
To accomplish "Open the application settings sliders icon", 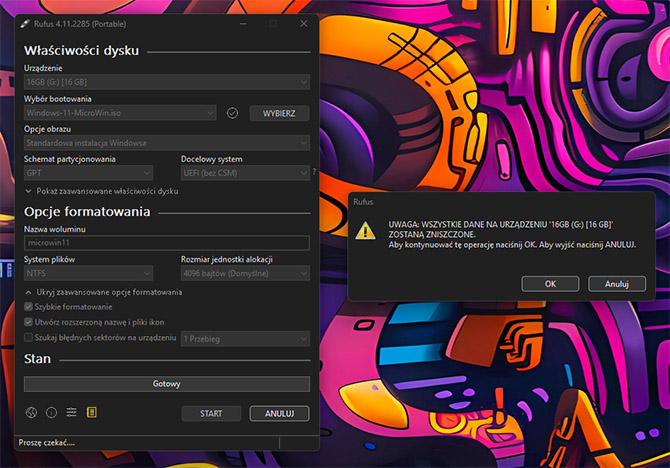I will (x=71, y=412).
